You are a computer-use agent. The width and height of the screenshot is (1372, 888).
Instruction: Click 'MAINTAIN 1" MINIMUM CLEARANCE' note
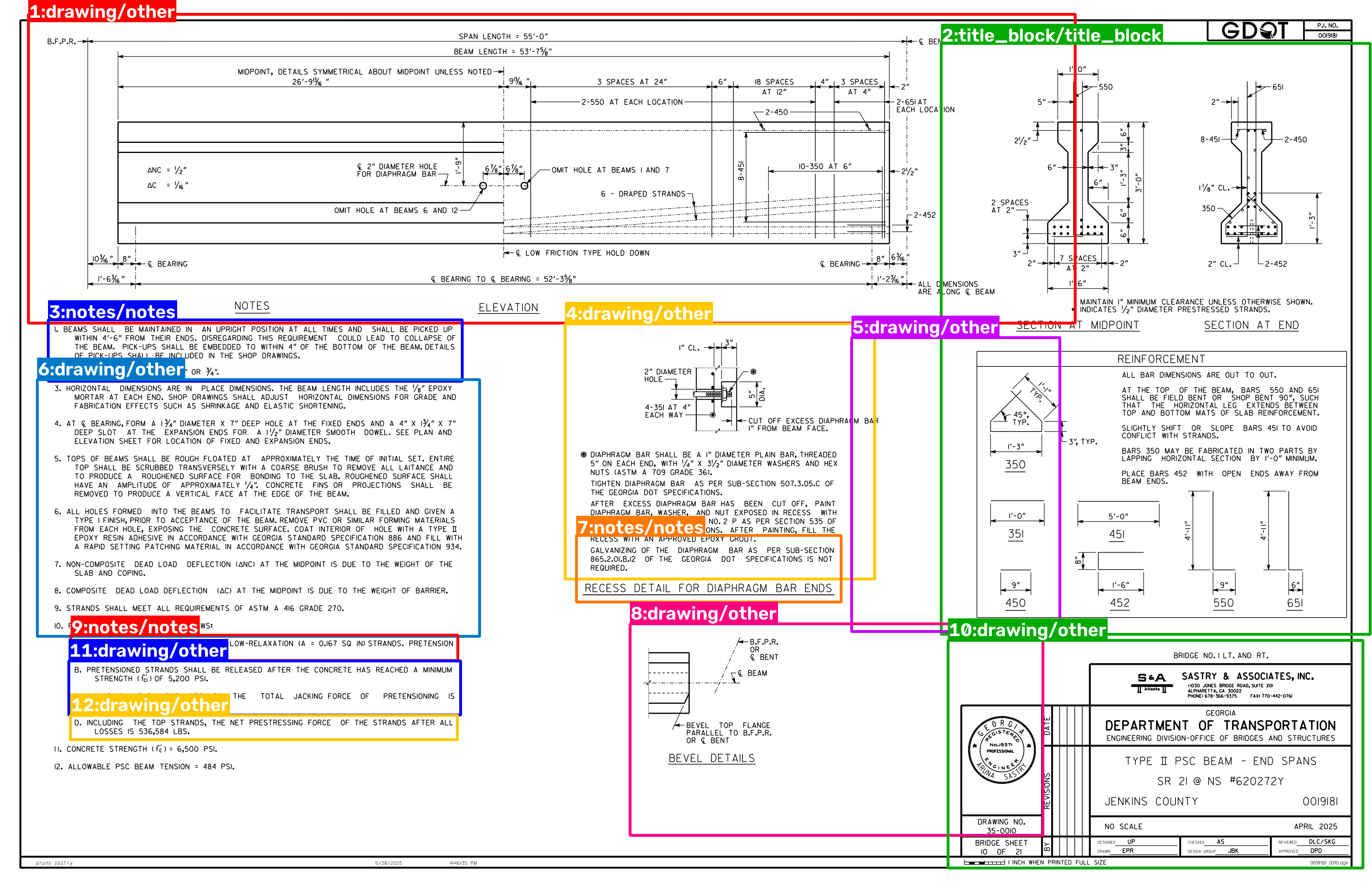[x=1196, y=302]
